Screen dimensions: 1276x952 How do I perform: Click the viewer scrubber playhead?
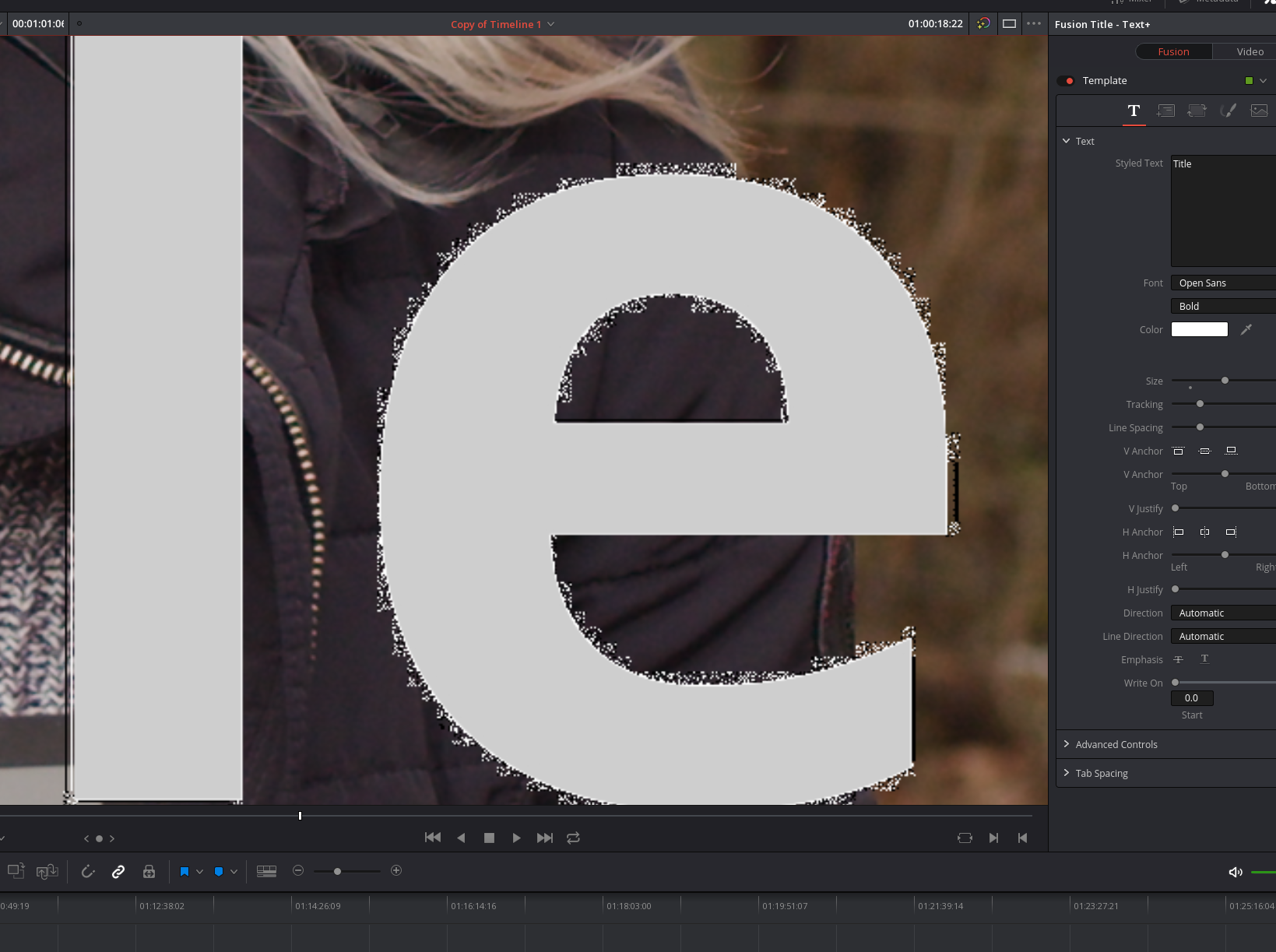pos(300,816)
